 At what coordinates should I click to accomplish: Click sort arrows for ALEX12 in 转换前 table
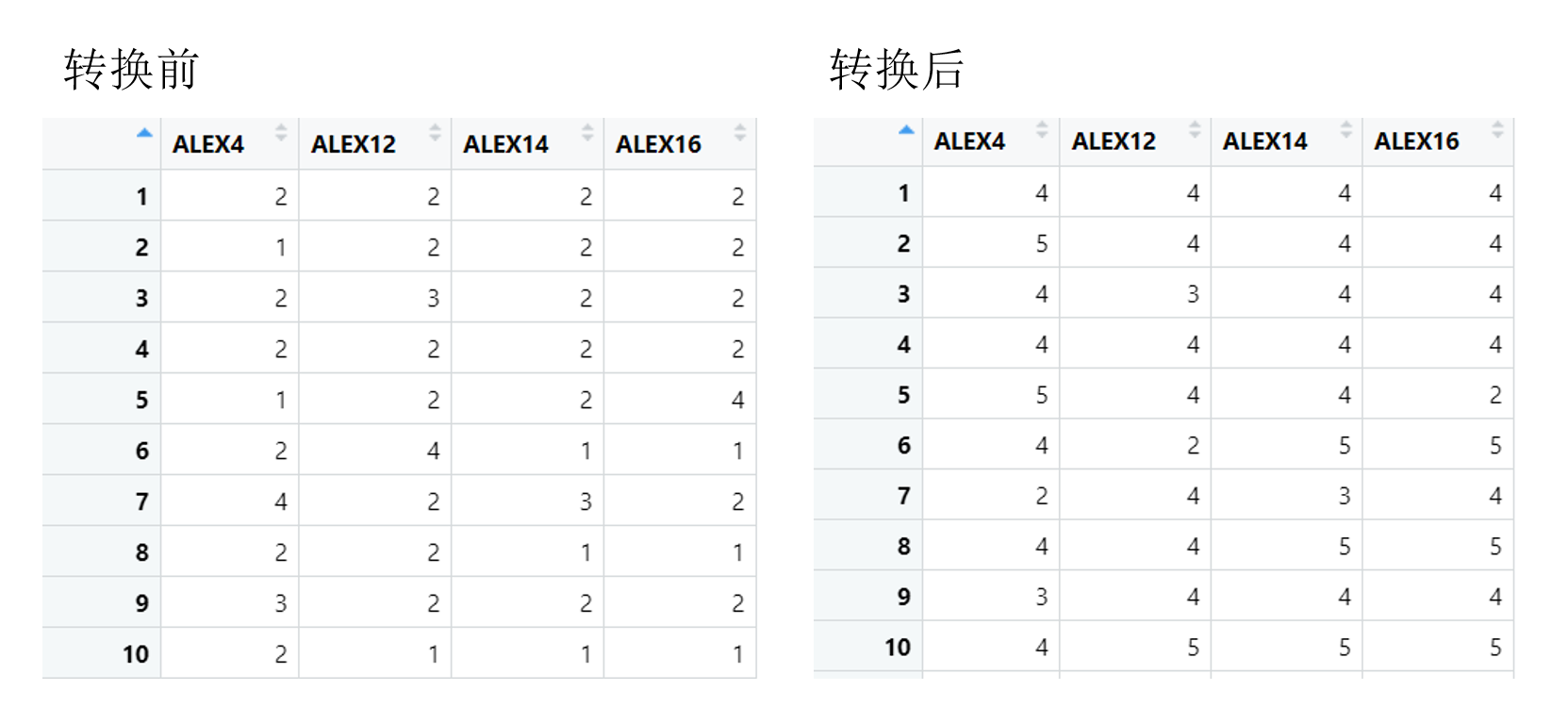(x=435, y=133)
